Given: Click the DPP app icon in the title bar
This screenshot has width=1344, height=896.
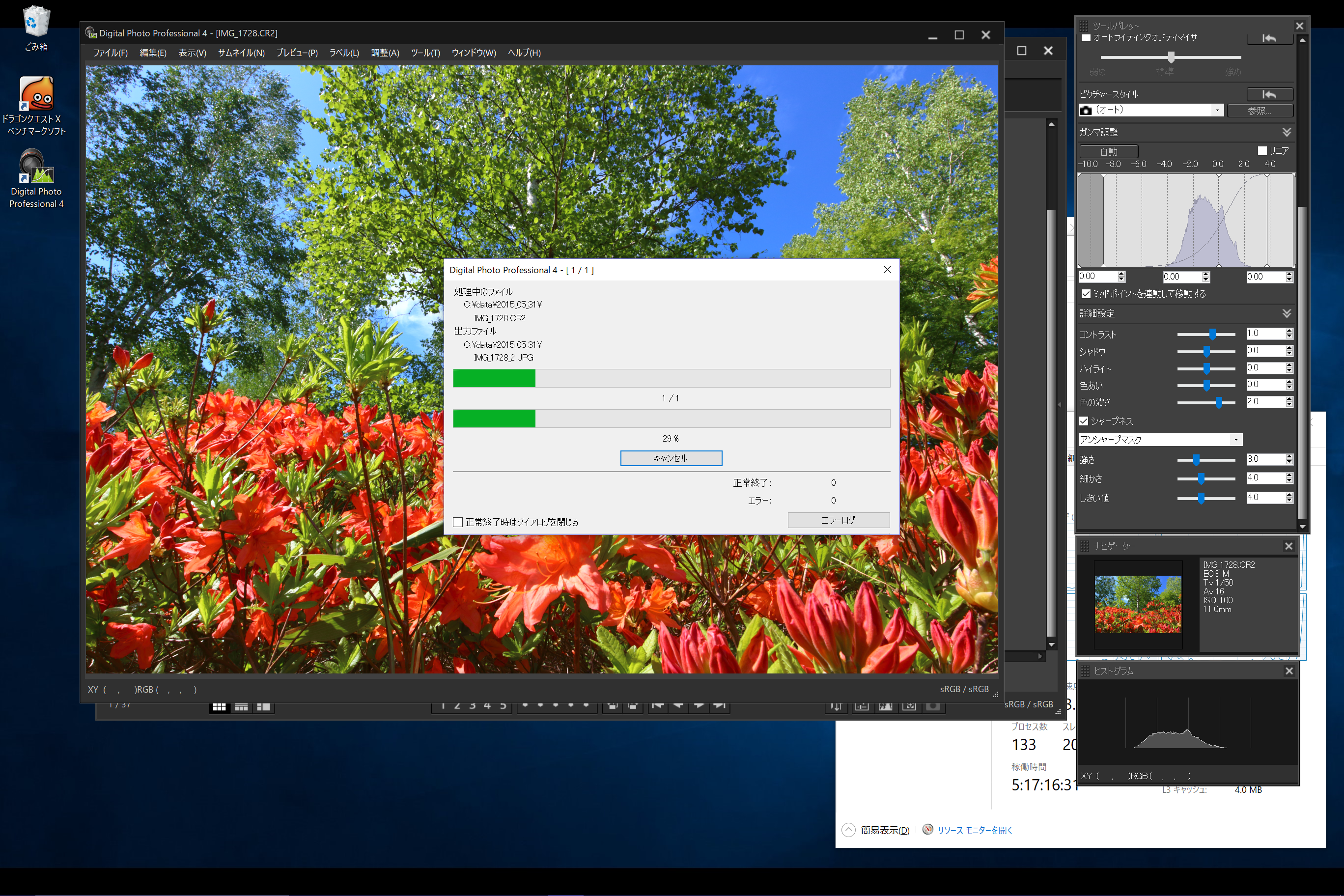Looking at the screenshot, I should [x=91, y=33].
